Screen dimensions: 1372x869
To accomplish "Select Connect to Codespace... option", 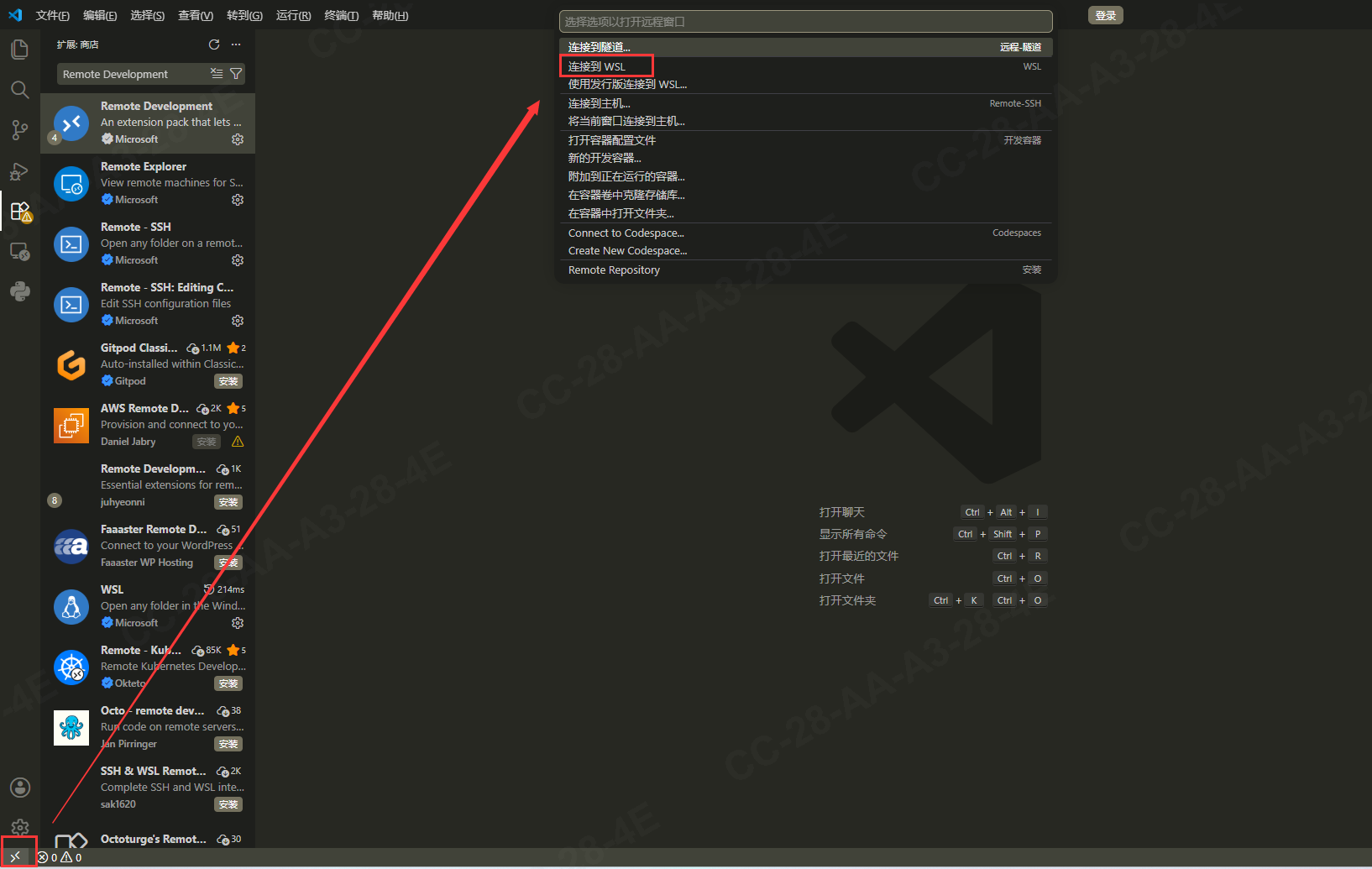I will tap(806, 233).
